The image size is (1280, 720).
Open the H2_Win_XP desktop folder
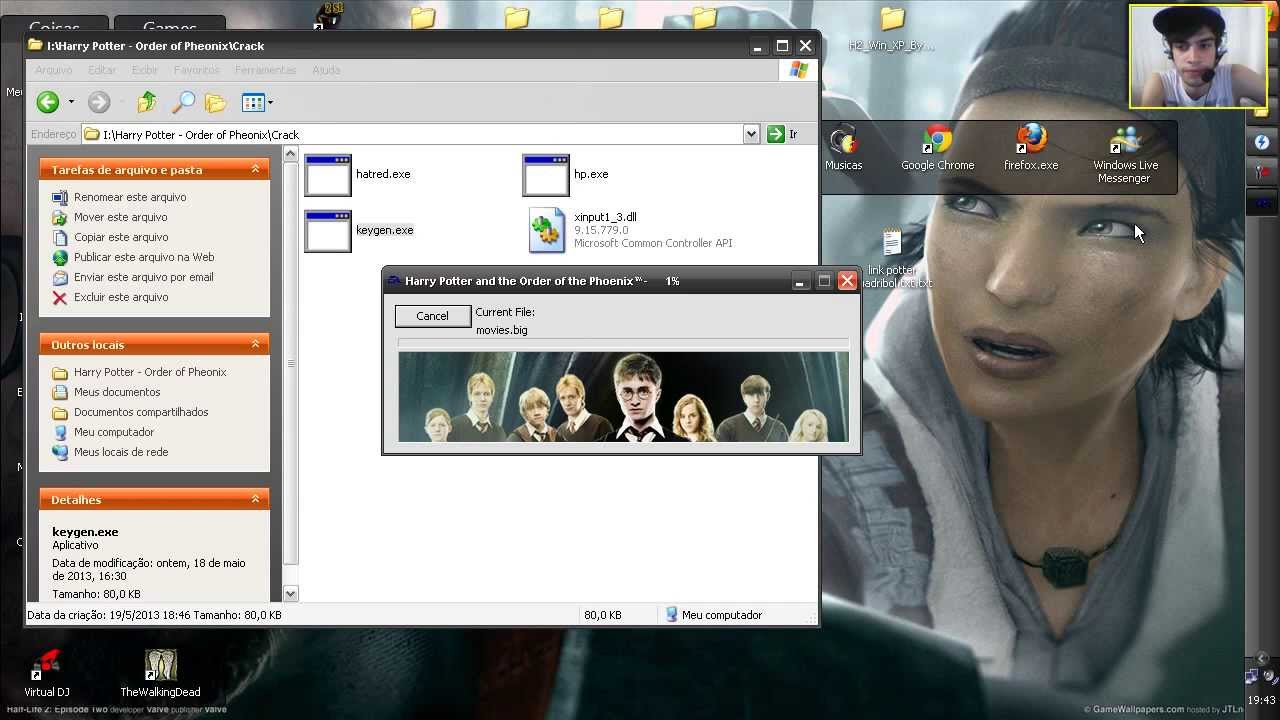coord(891,30)
